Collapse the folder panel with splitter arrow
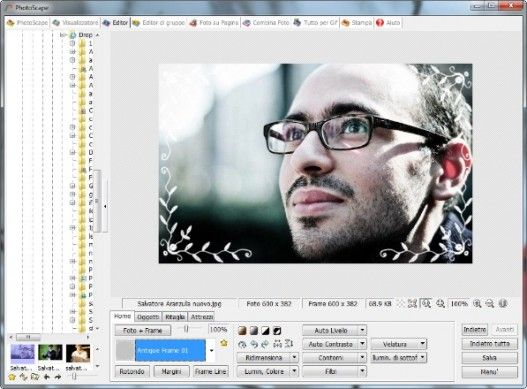The height and width of the screenshot is (389, 527). tap(105, 206)
